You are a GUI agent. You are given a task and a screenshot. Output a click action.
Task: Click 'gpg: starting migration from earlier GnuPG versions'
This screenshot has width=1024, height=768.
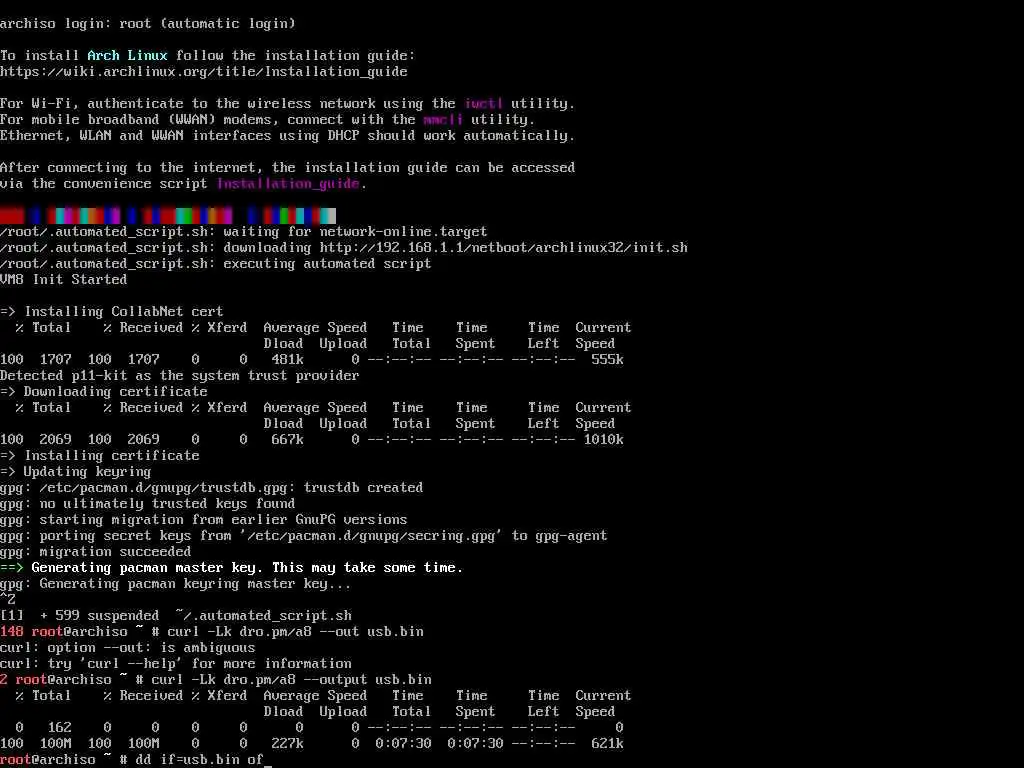[204, 520]
